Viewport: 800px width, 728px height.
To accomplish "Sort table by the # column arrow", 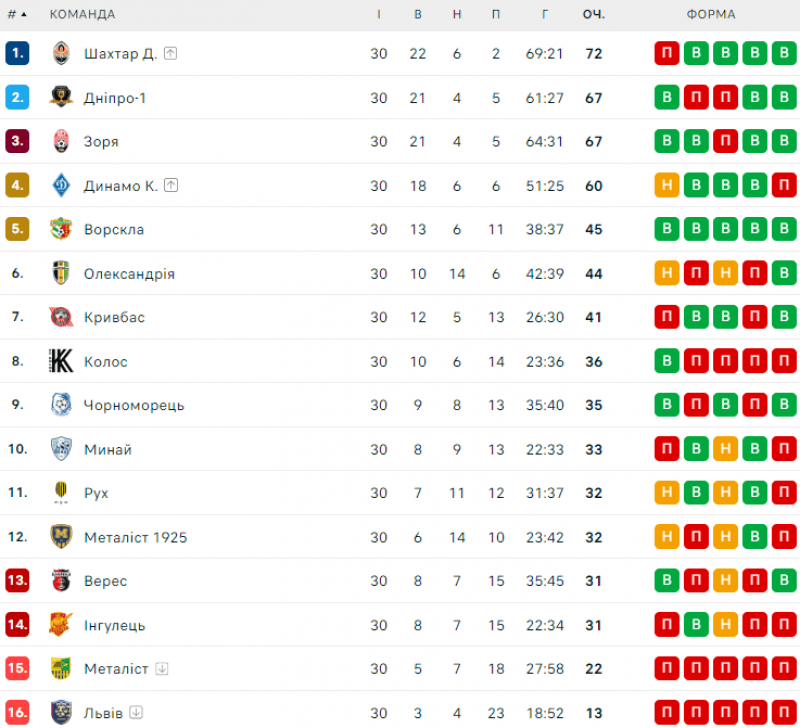I will click(24, 15).
